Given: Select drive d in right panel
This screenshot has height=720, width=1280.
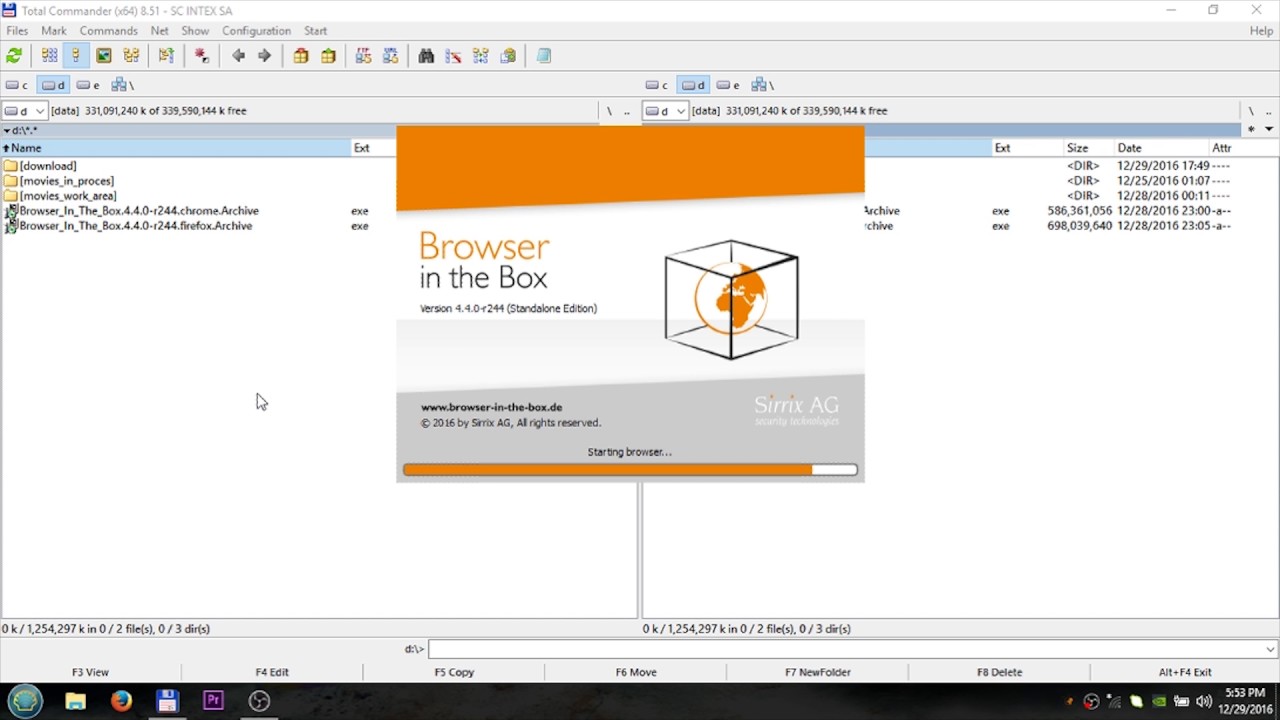Looking at the screenshot, I should tap(693, 85).
